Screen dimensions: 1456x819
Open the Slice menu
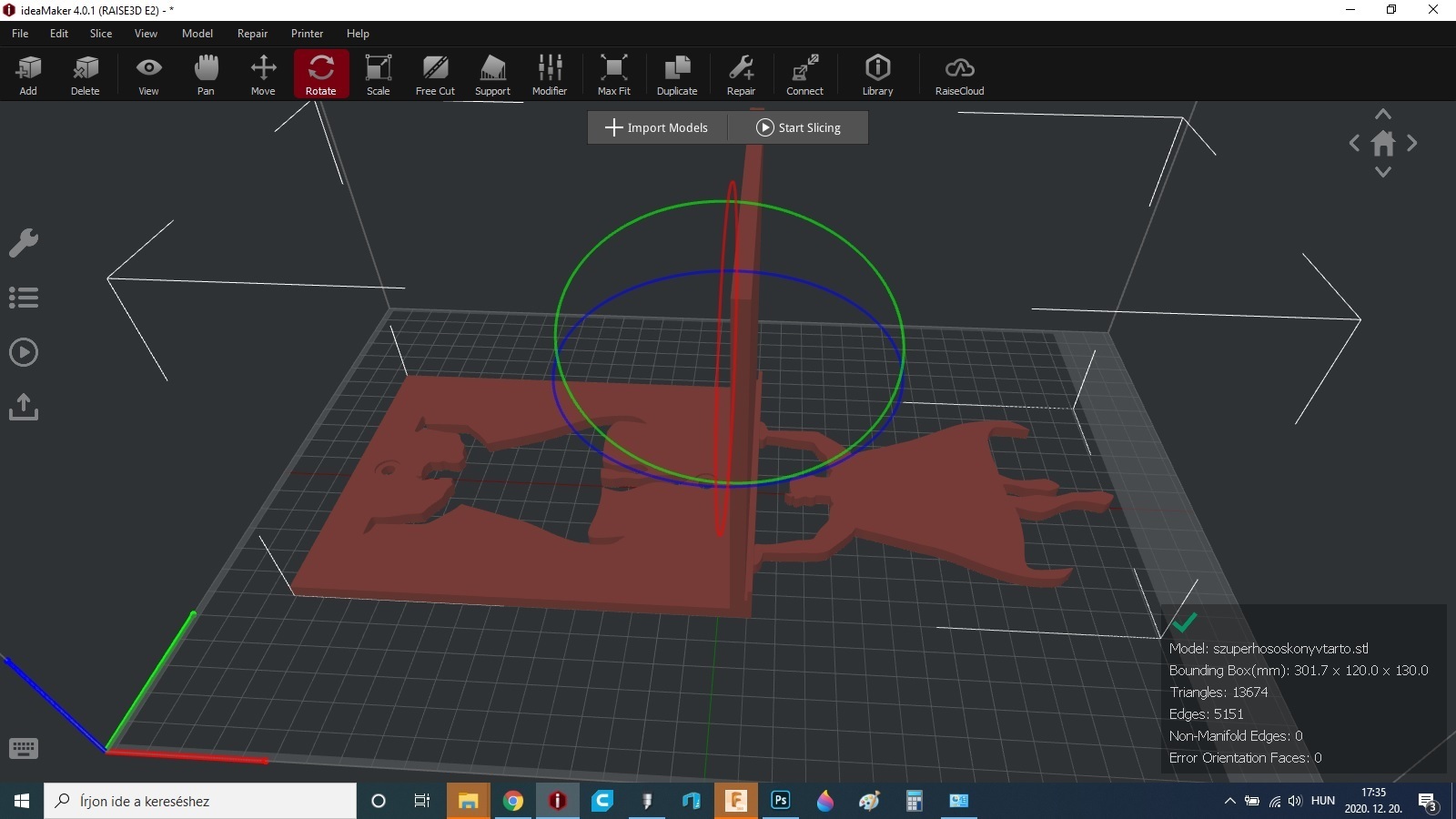[100, 34]
